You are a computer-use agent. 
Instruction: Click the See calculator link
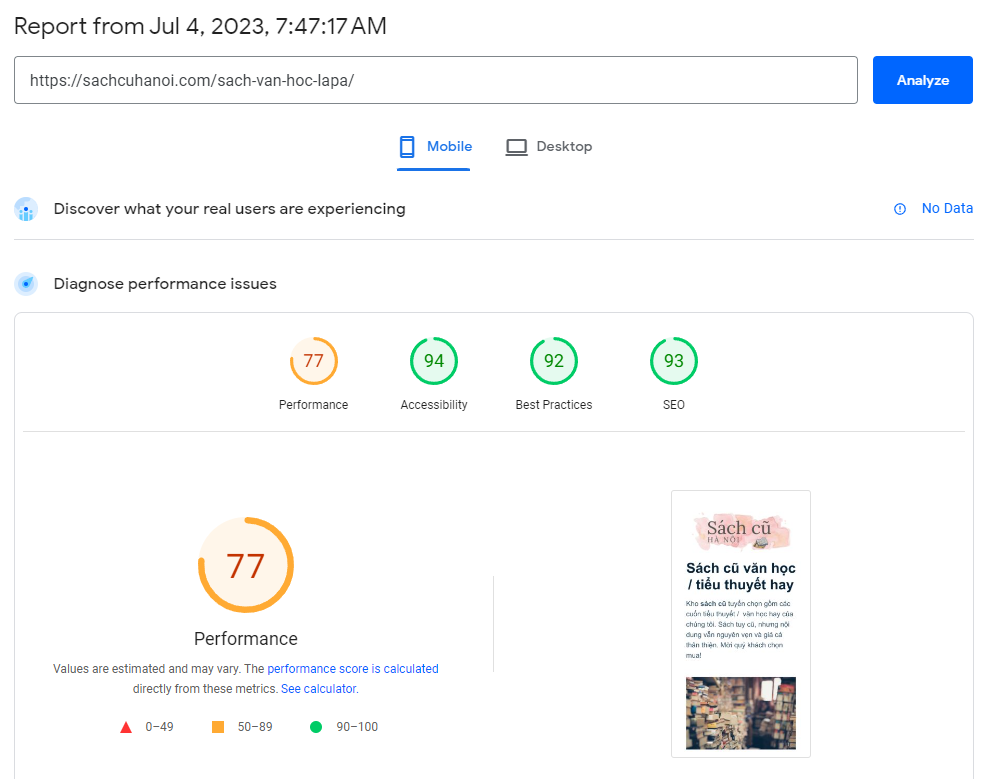[x=317, y=688]
